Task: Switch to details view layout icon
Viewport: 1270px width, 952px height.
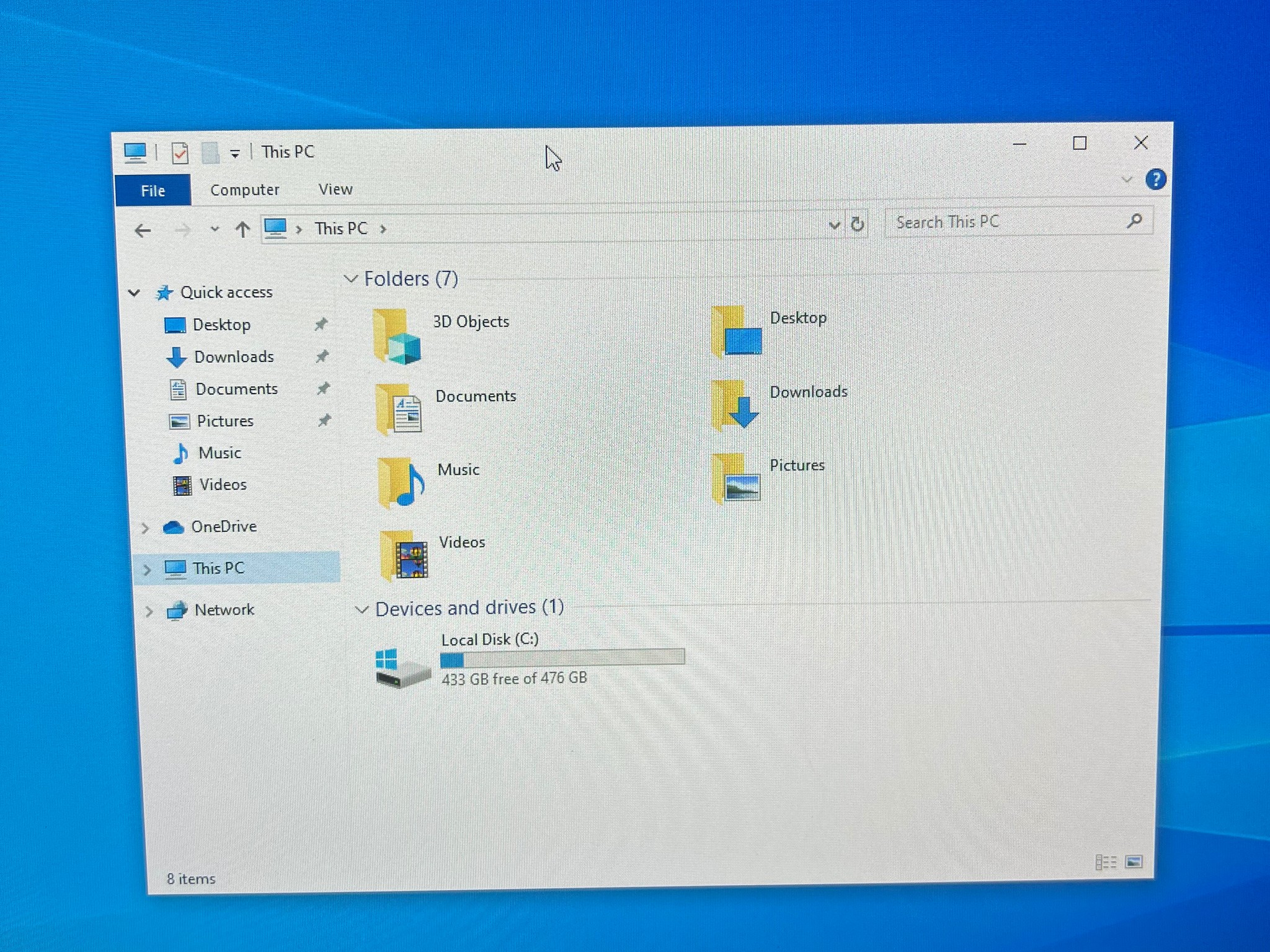Action: (1106, 862)
